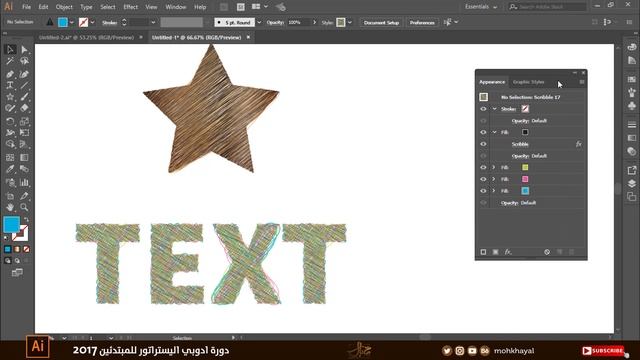Toggle the bottom Opacity Default visibility
The width and height of the screenshot is (640, 360).
(x=483, y=203)
